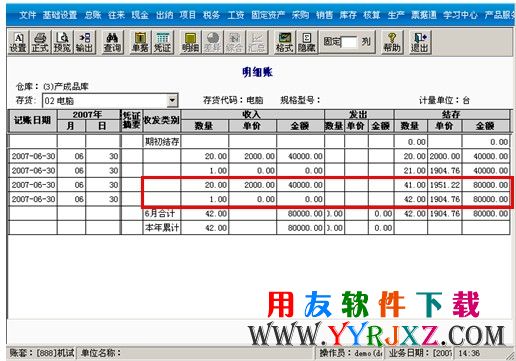The height and width of the screenshot is (361, 516).
Task: Click the 输出 export toolbar icon
Action: 85,42
